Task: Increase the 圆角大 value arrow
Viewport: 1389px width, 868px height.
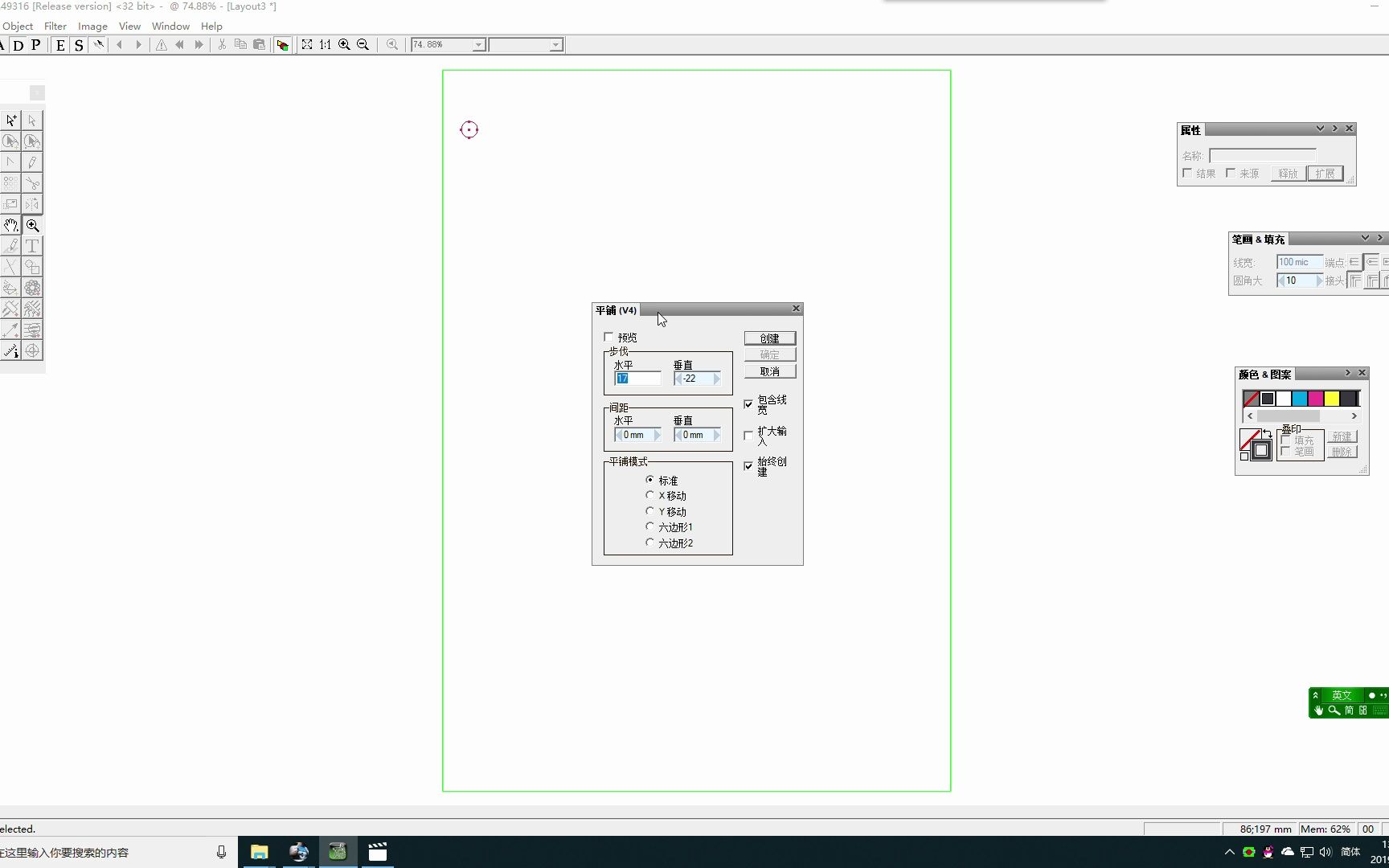Action: click(x=1318, y=280)
